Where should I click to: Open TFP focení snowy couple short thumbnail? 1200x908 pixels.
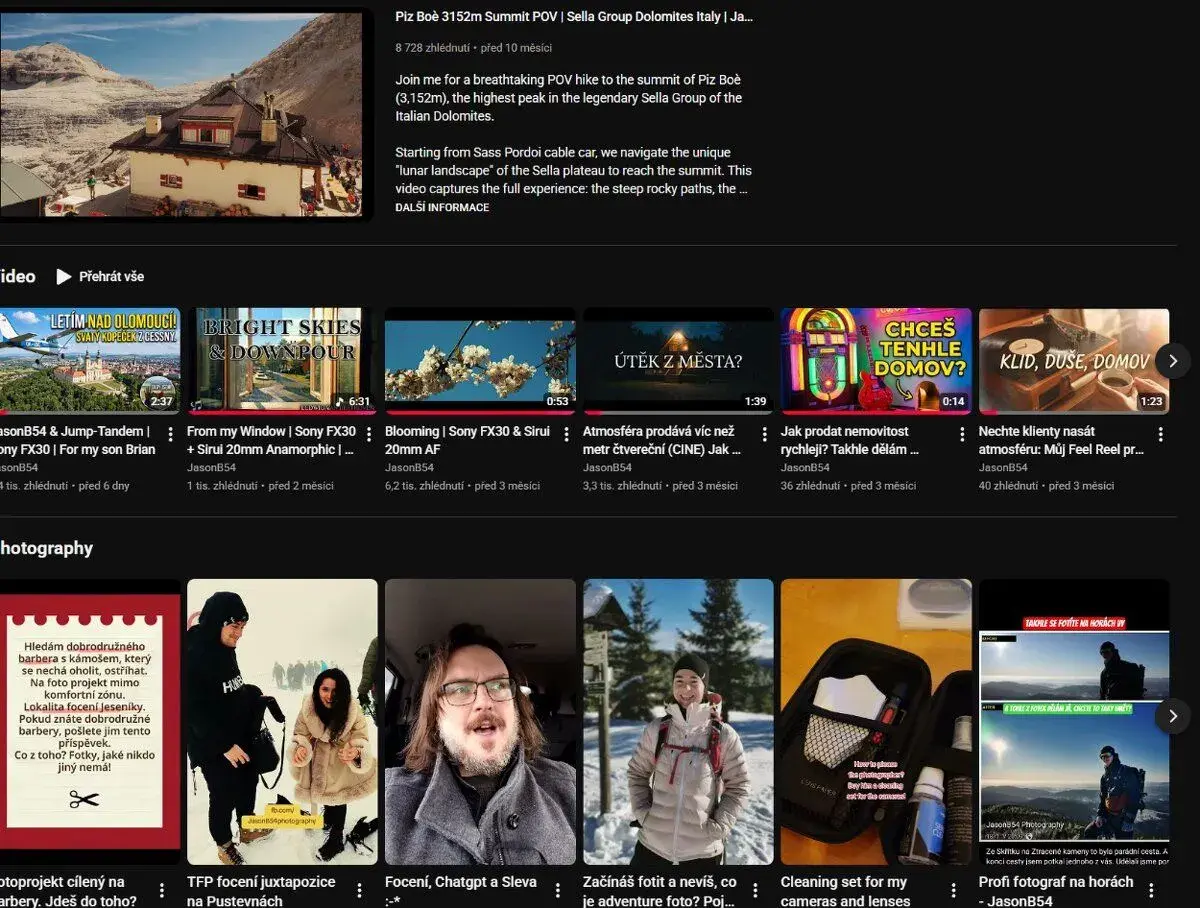coord(282,722)
